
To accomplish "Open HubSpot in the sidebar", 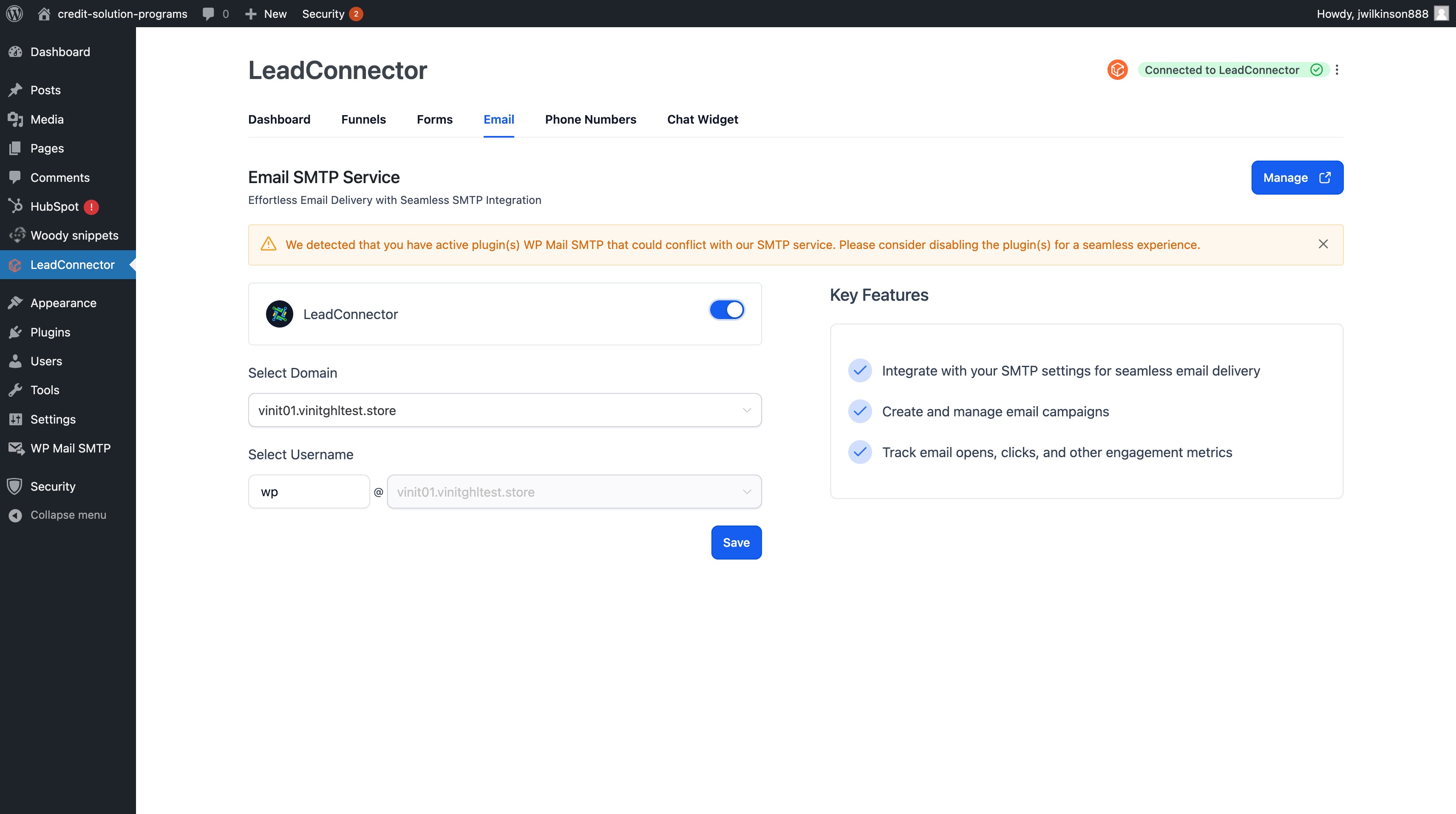I will coord(54,207).
